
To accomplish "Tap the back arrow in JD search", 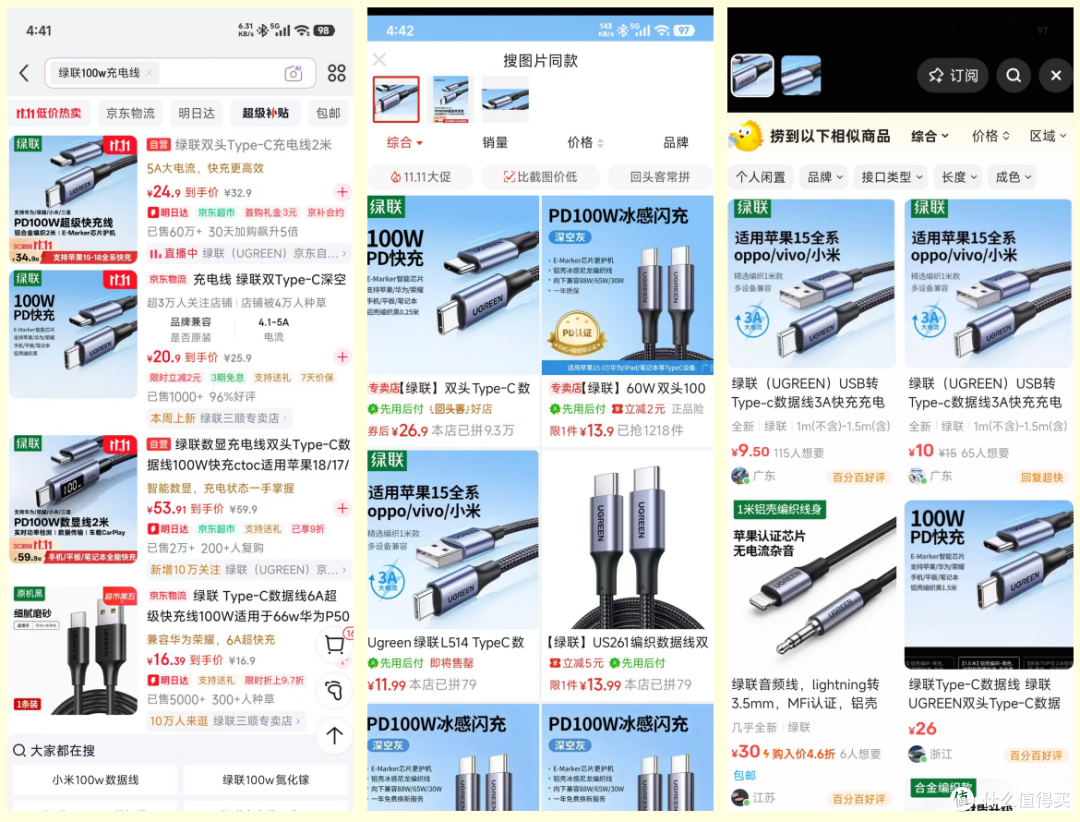I will [x=24, y=72].
